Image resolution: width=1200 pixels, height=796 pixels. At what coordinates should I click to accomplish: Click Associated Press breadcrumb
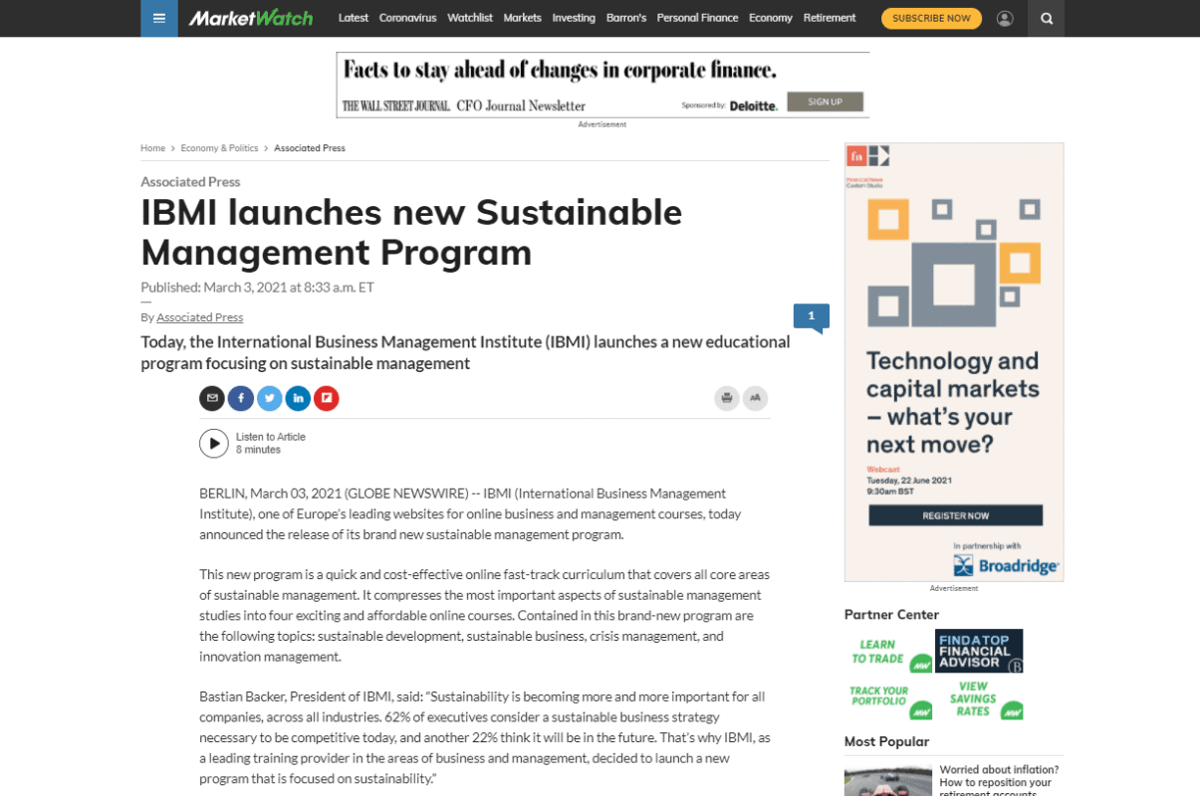[309, 148]
